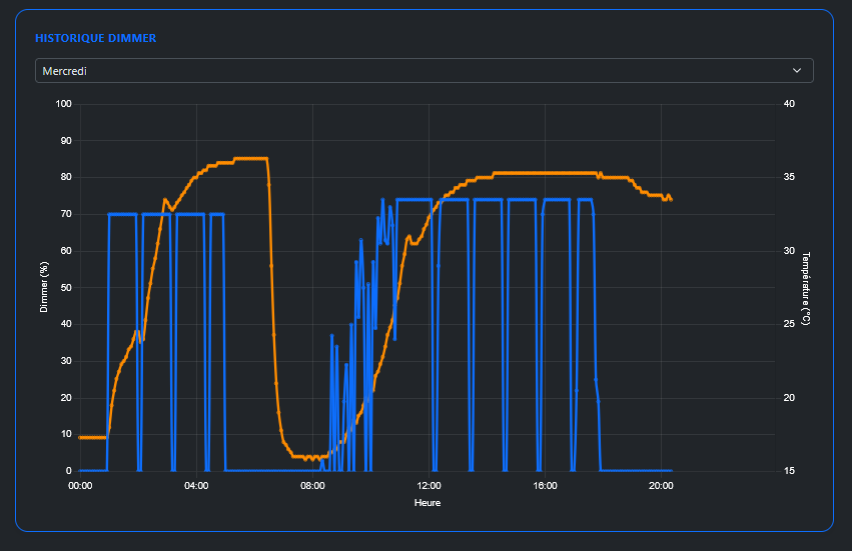Image resolution: width=852 pixels, height=551 pixels.
Task: Select the HISTORIQUE DIMMER heading
Action: [95, 38]
